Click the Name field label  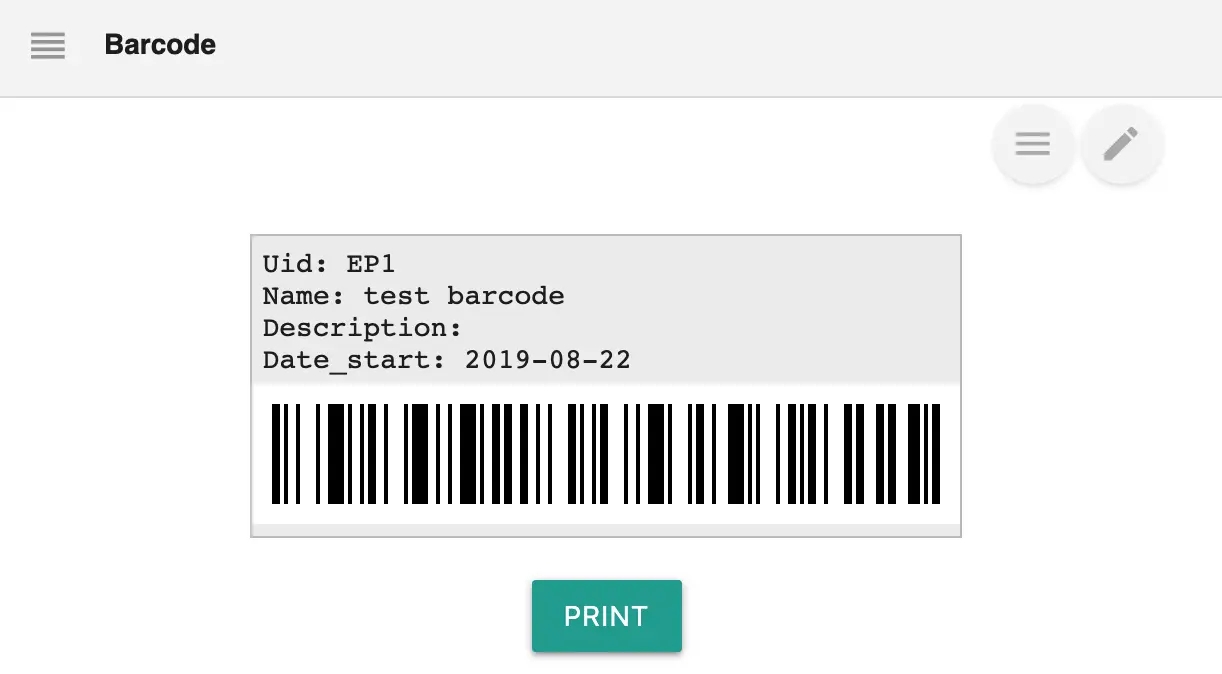pos(304,296)
